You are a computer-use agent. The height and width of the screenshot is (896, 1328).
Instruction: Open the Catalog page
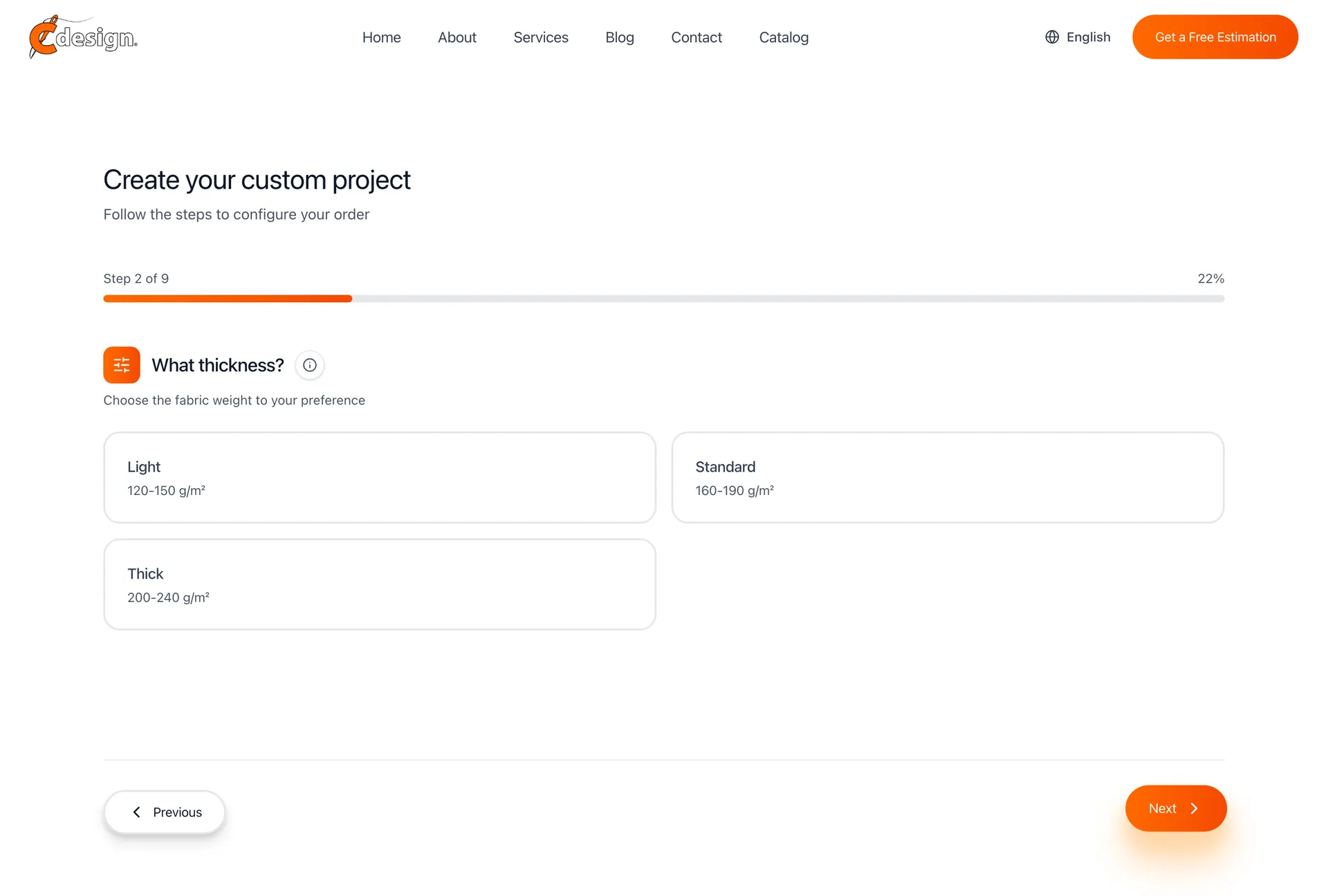point(784,37)
